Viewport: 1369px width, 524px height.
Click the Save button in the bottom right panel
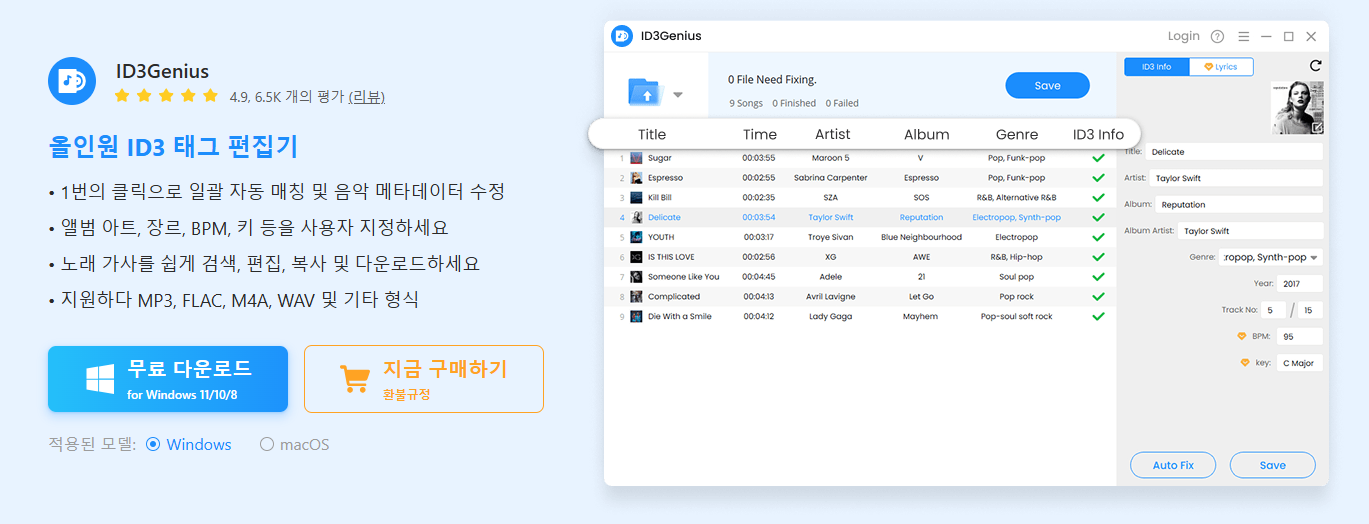[1273, 465]
